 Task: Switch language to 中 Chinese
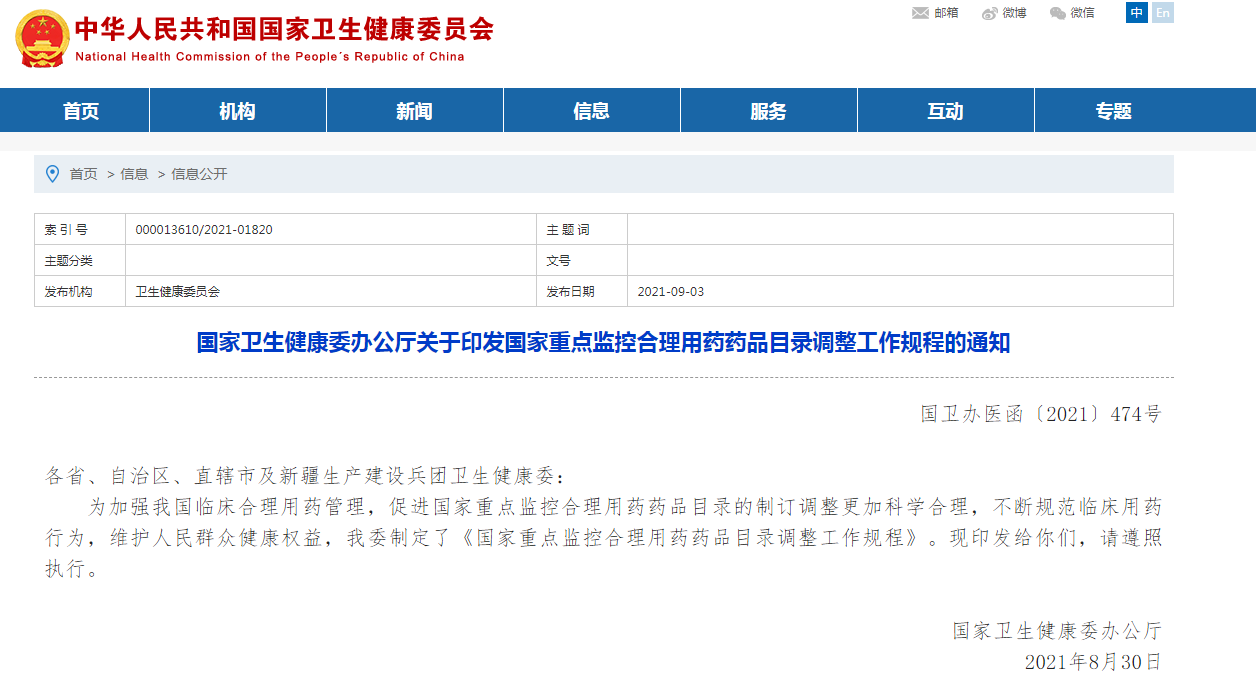click(x=1136, y=13)
